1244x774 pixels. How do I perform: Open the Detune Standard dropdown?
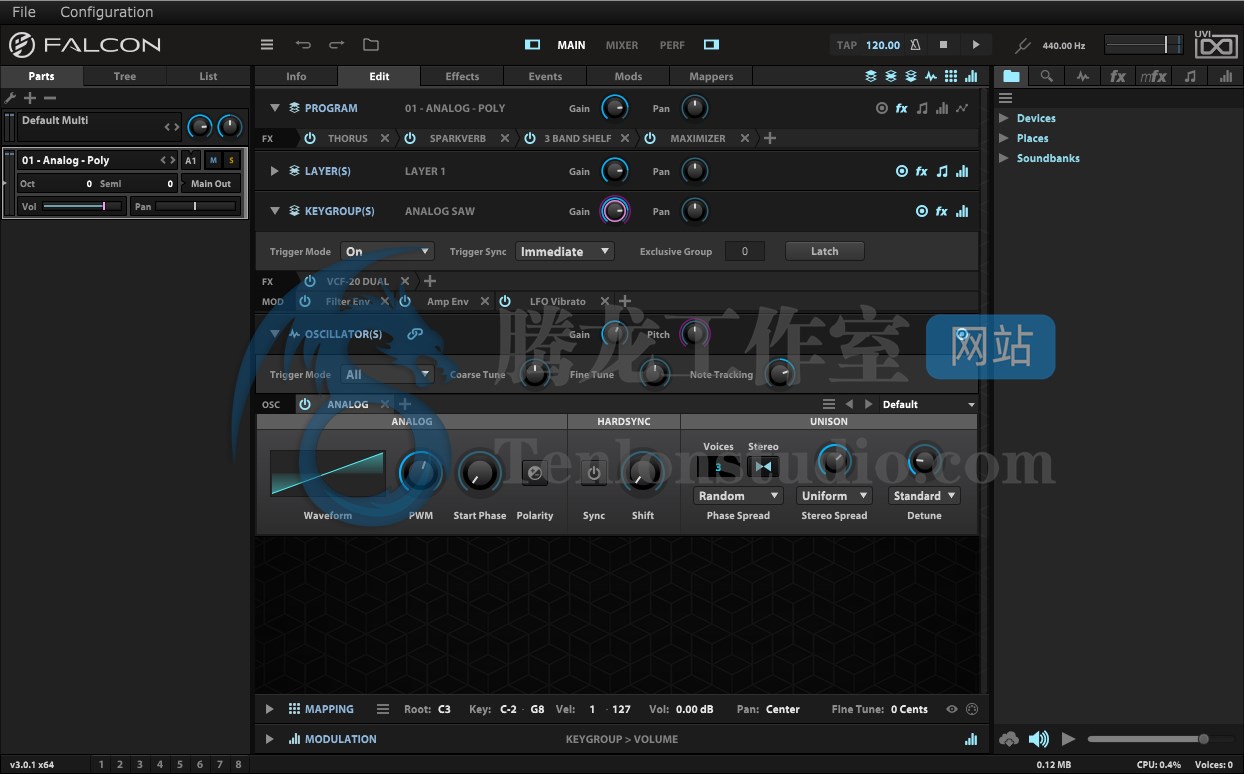click(x=924, y=496)
